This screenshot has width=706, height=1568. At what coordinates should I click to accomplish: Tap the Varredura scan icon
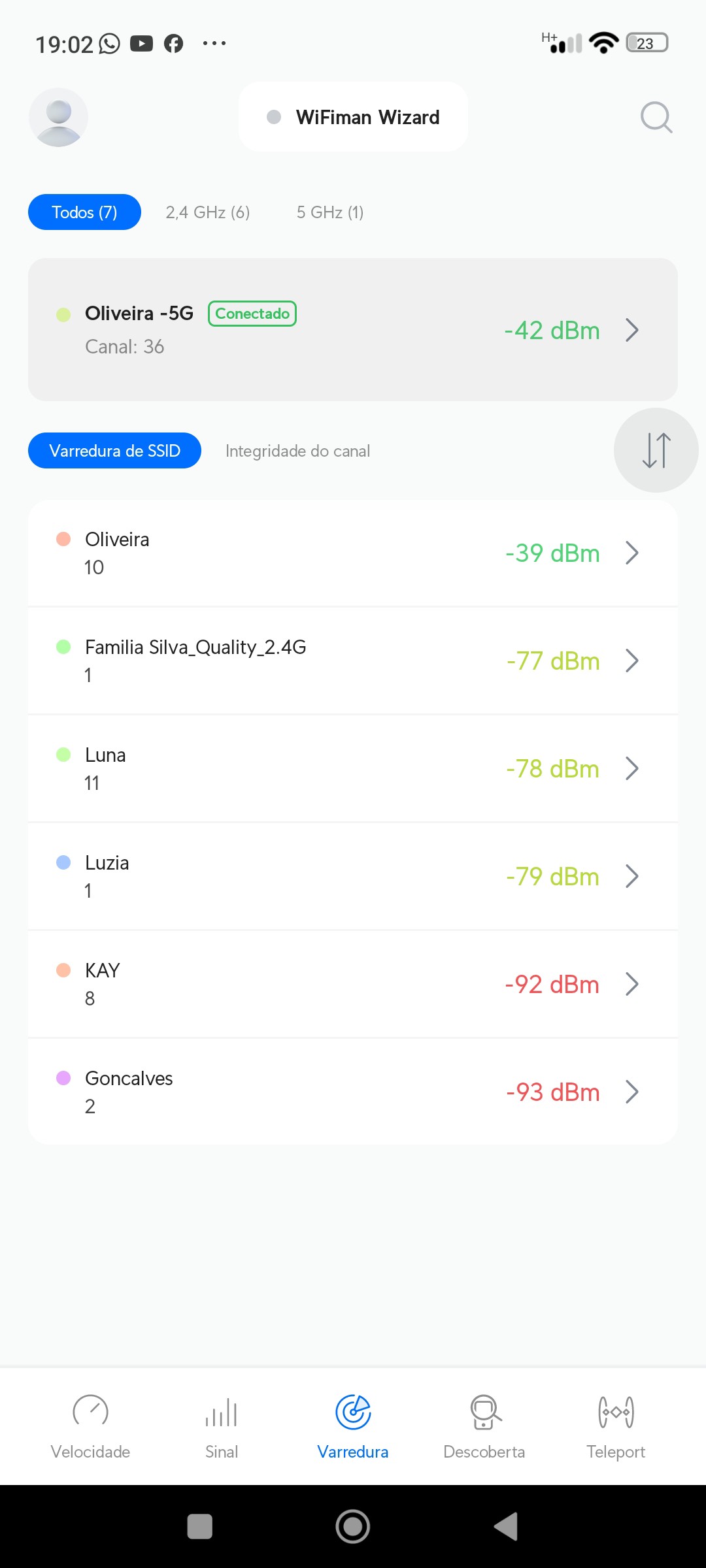click(x=353, y=1413)
